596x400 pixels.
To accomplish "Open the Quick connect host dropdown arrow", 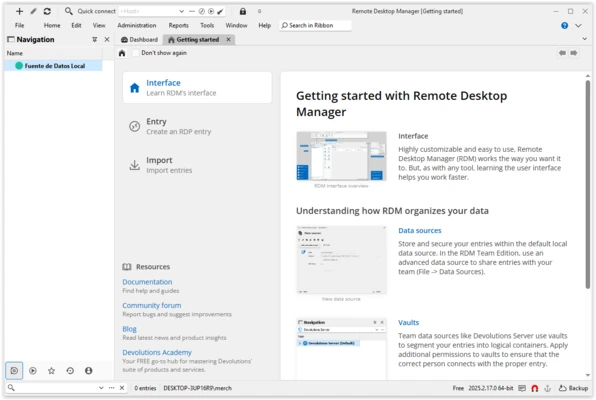I will pos(182,11).
